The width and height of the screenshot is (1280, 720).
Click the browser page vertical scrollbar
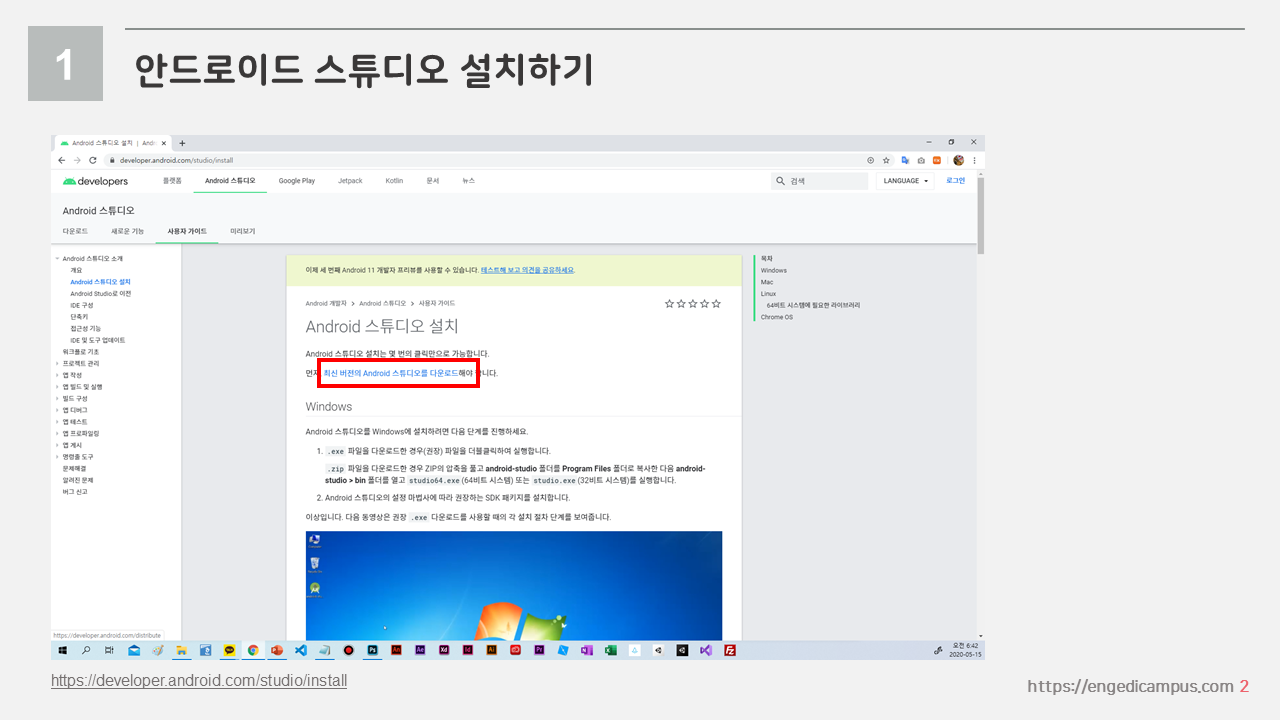(x=981, y=215)
